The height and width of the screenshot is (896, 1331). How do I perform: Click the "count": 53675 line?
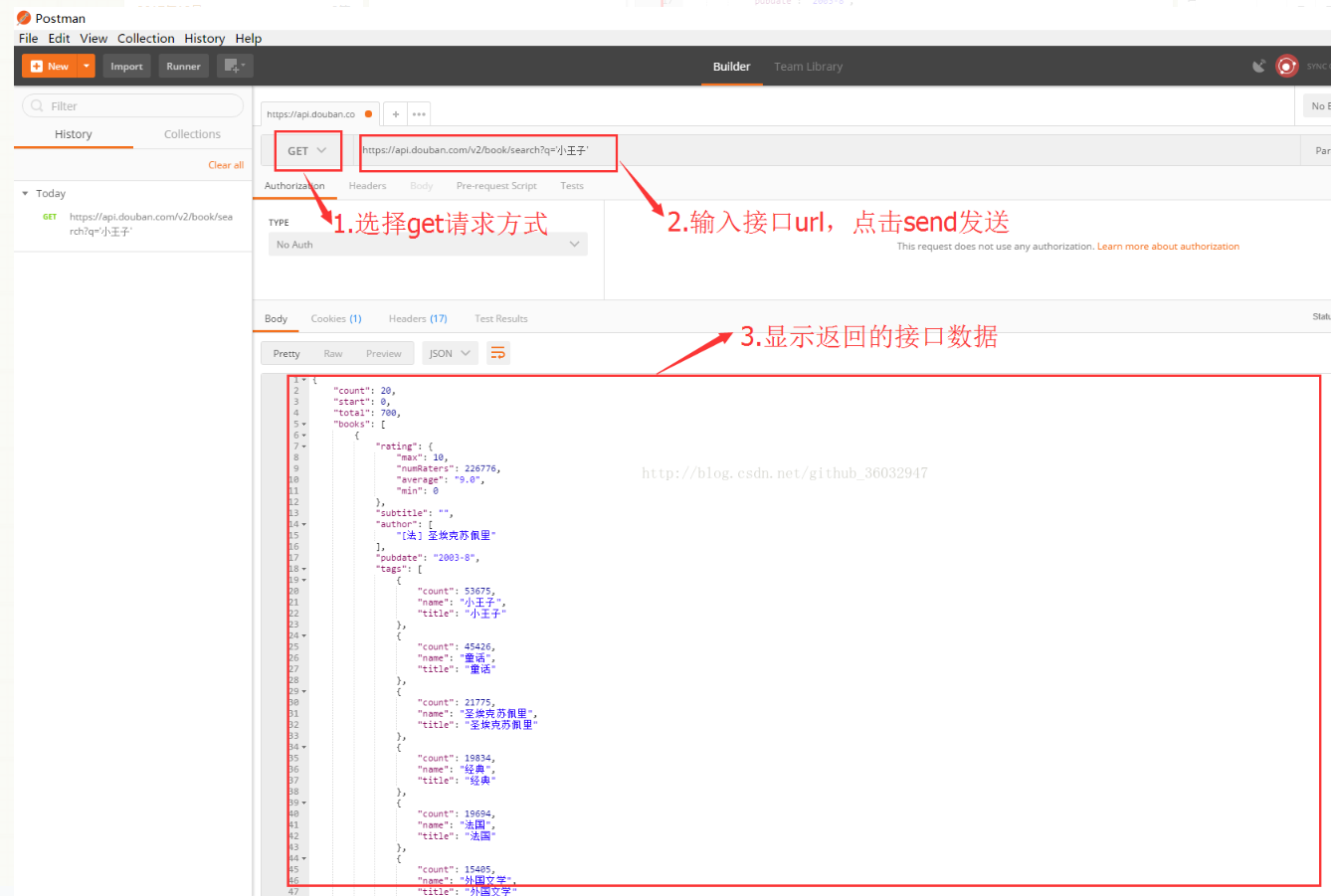coord(457,591)
